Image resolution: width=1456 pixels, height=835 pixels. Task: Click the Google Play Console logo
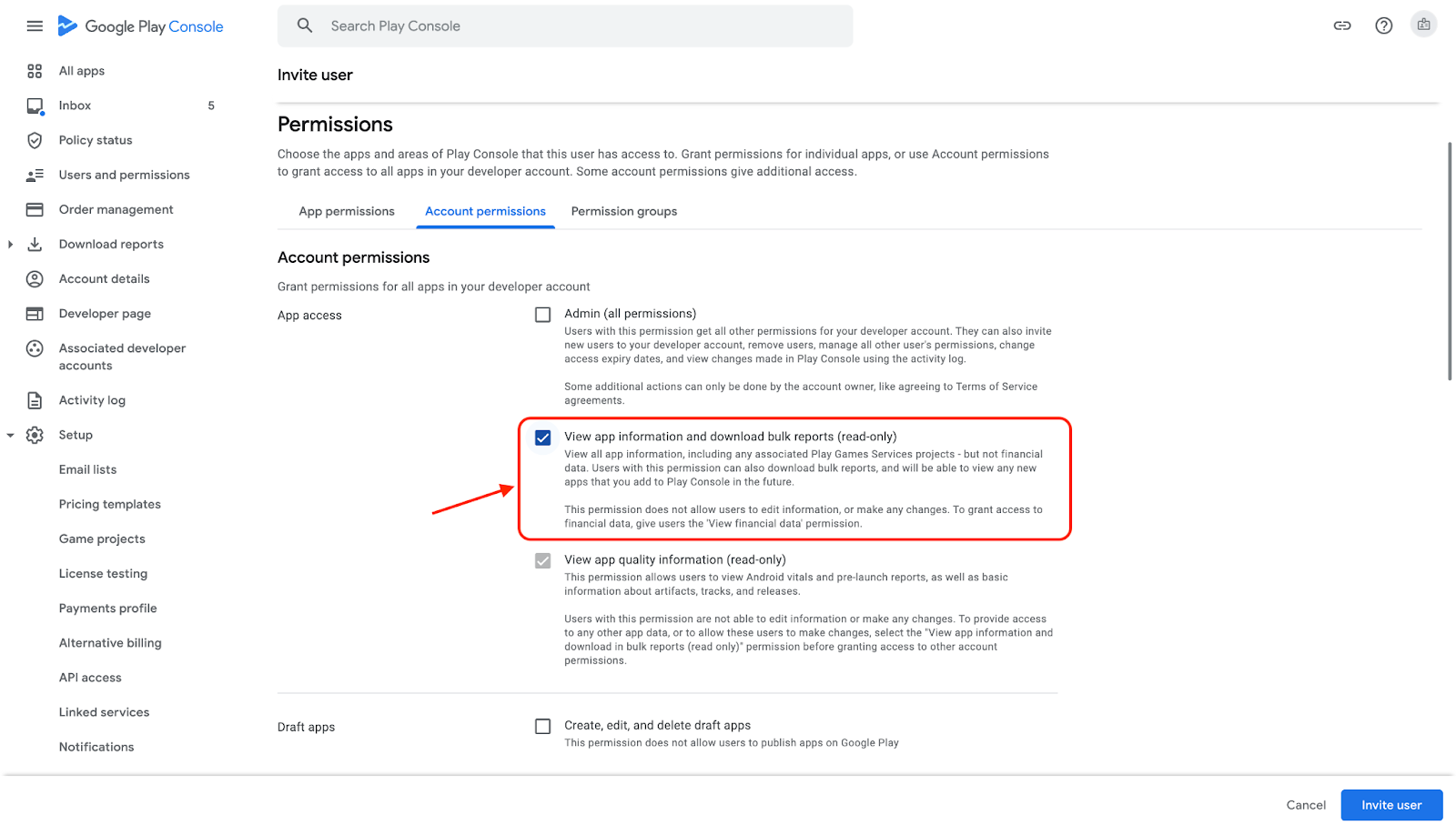tap(141, 26)
